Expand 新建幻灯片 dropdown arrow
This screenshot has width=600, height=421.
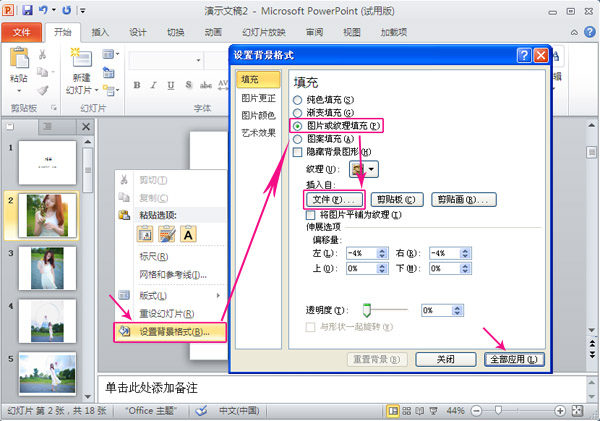coord(96,90)
